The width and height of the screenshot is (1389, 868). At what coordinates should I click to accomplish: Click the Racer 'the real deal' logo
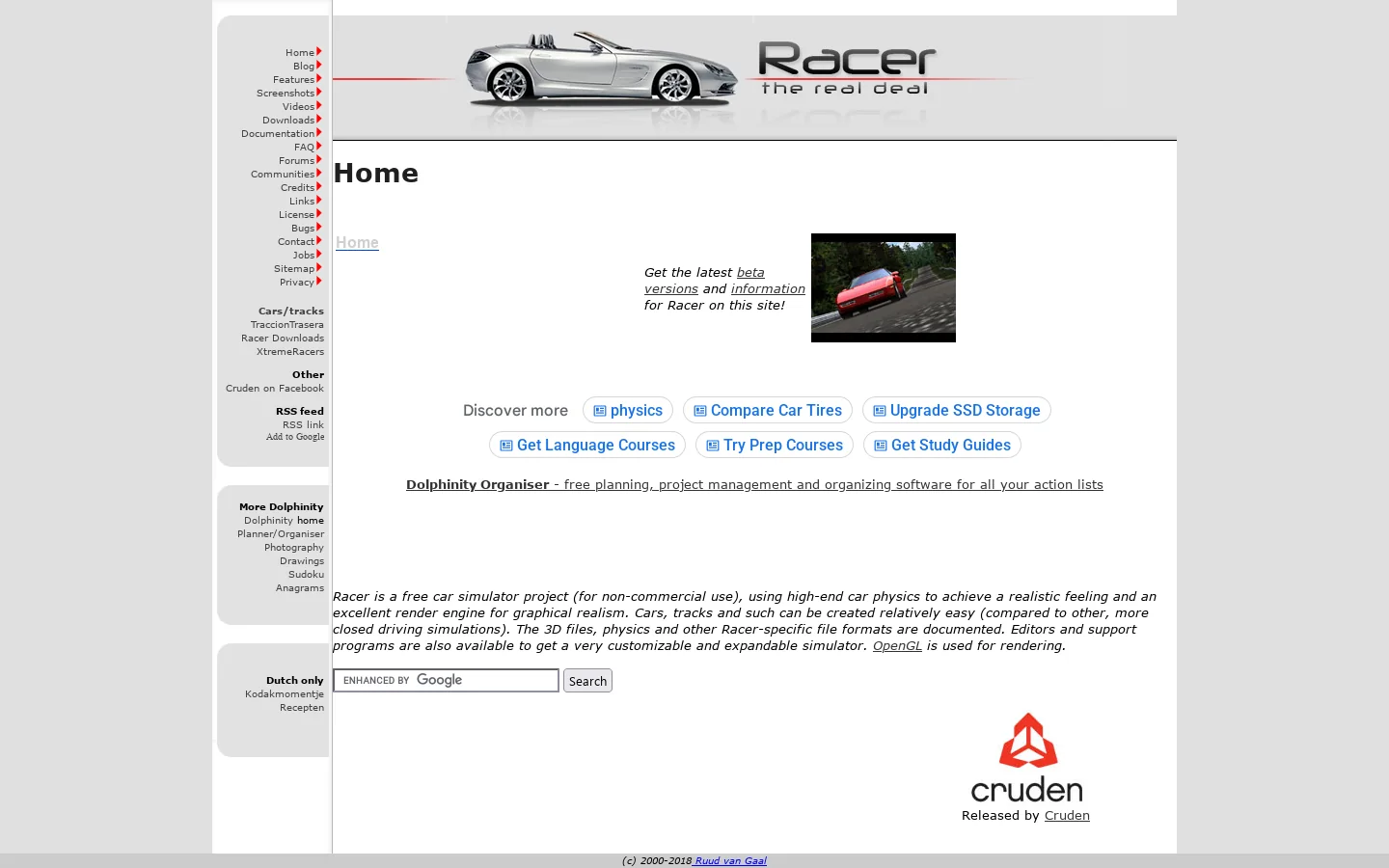coord(847,68)
